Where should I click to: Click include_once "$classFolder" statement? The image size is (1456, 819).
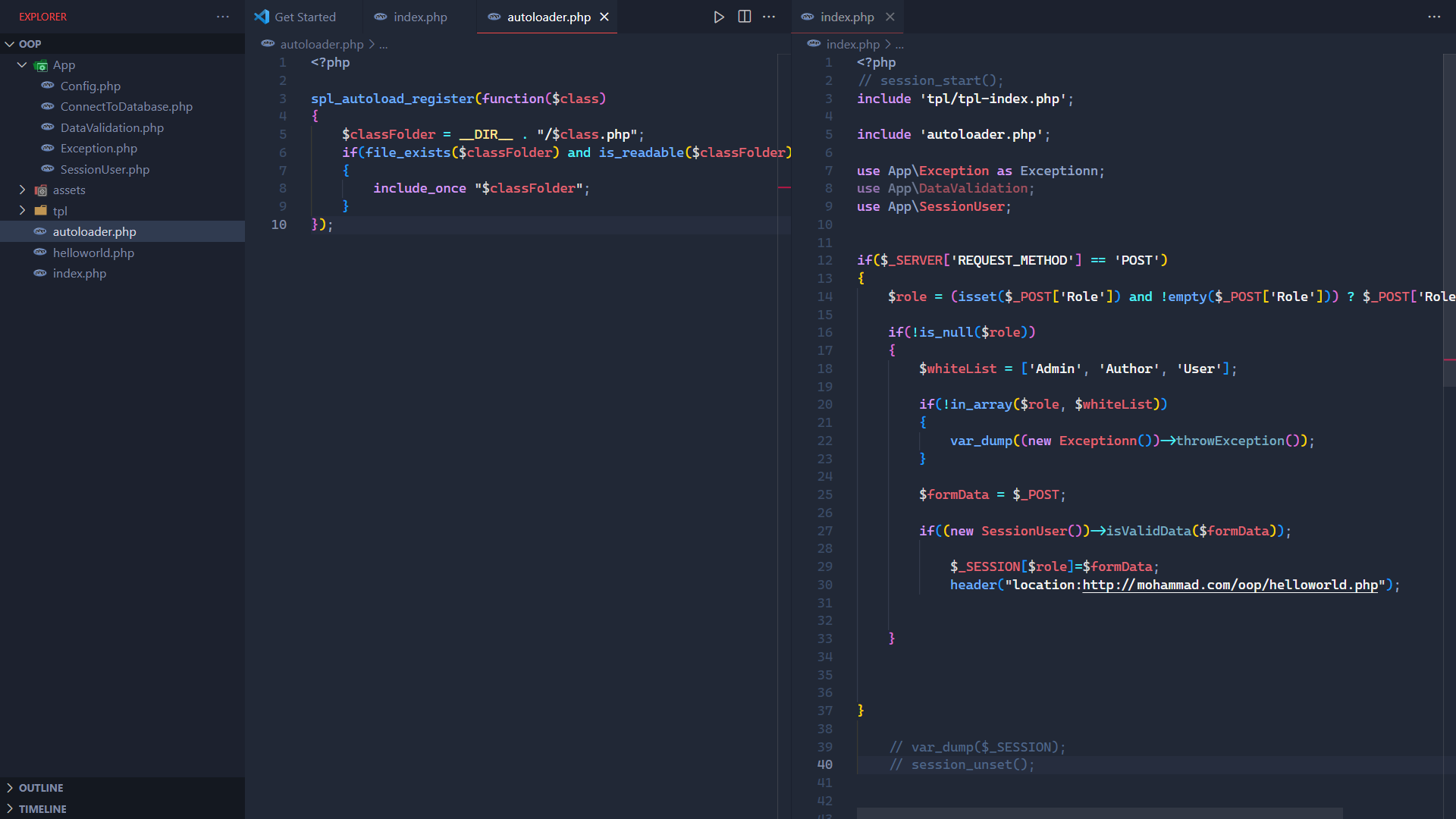tap(482, 188)
